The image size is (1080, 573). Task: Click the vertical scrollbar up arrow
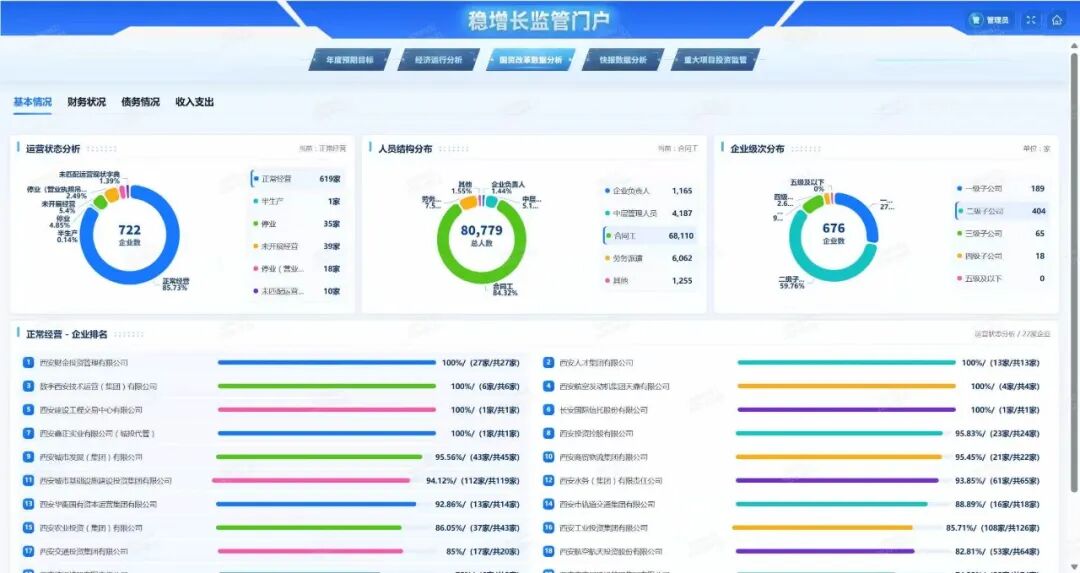click(x=1074, y=46)
